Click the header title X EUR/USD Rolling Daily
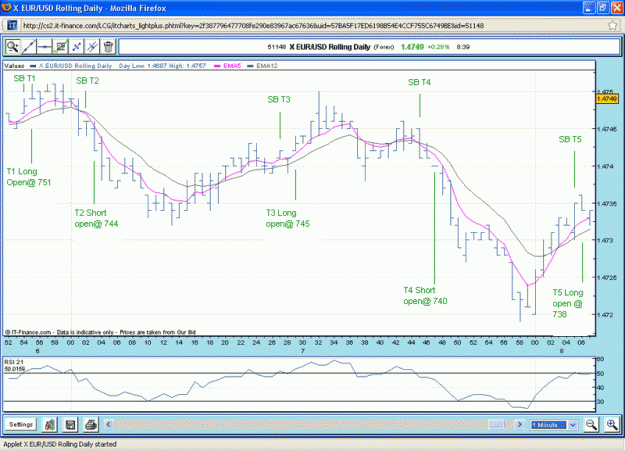625x451 pixels. [x=330, y=47]
